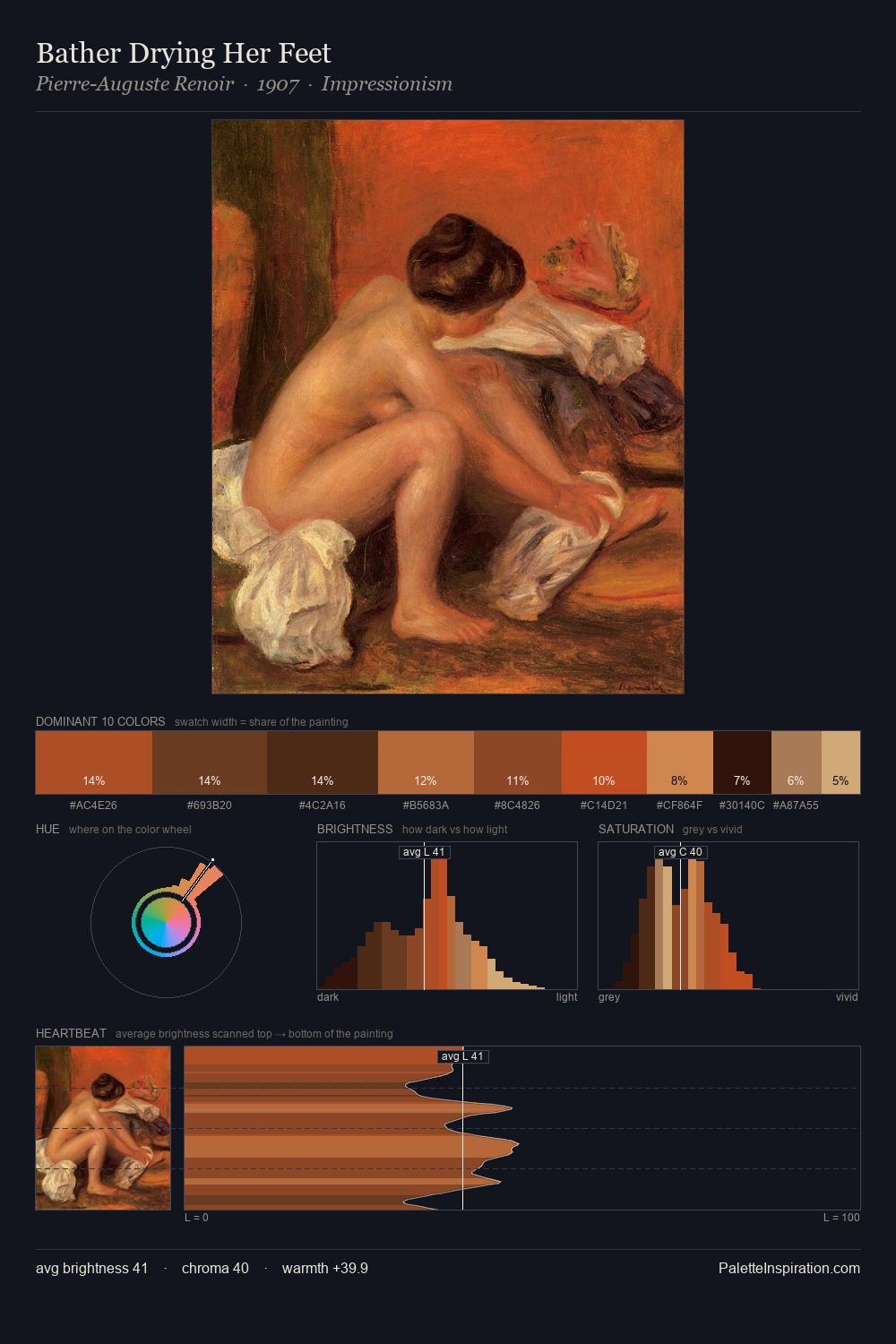Screen dimensions: 896x1344
Task: Click the #693B20 hex code label
Action: pyautogui.click(x=209, y=806)
